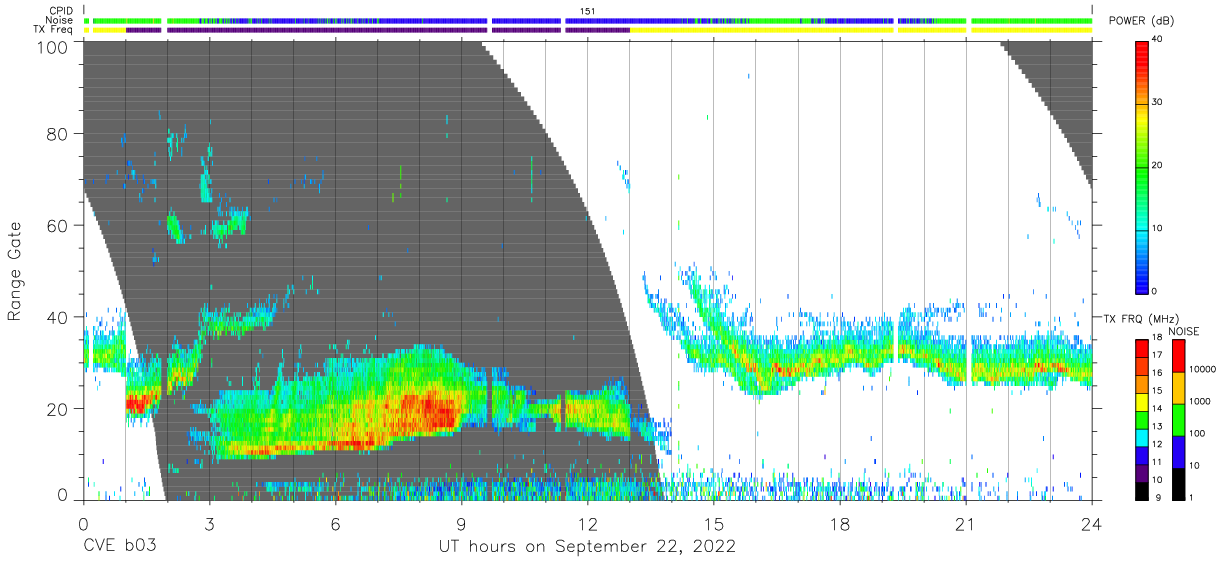Click the NOISE color bar's green segment

pos(1178,420)
